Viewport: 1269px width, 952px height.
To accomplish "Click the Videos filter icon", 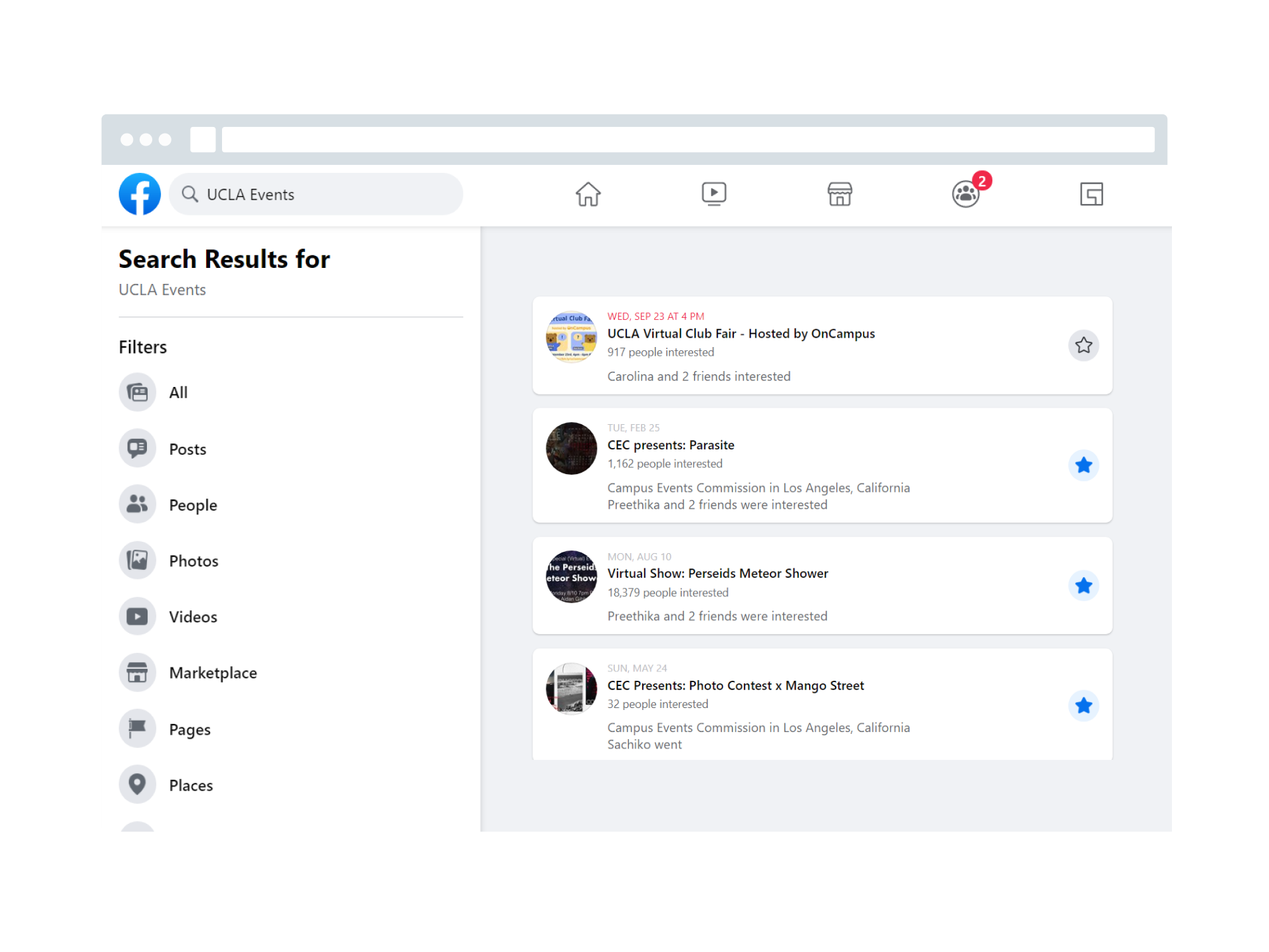I will 138,616.
